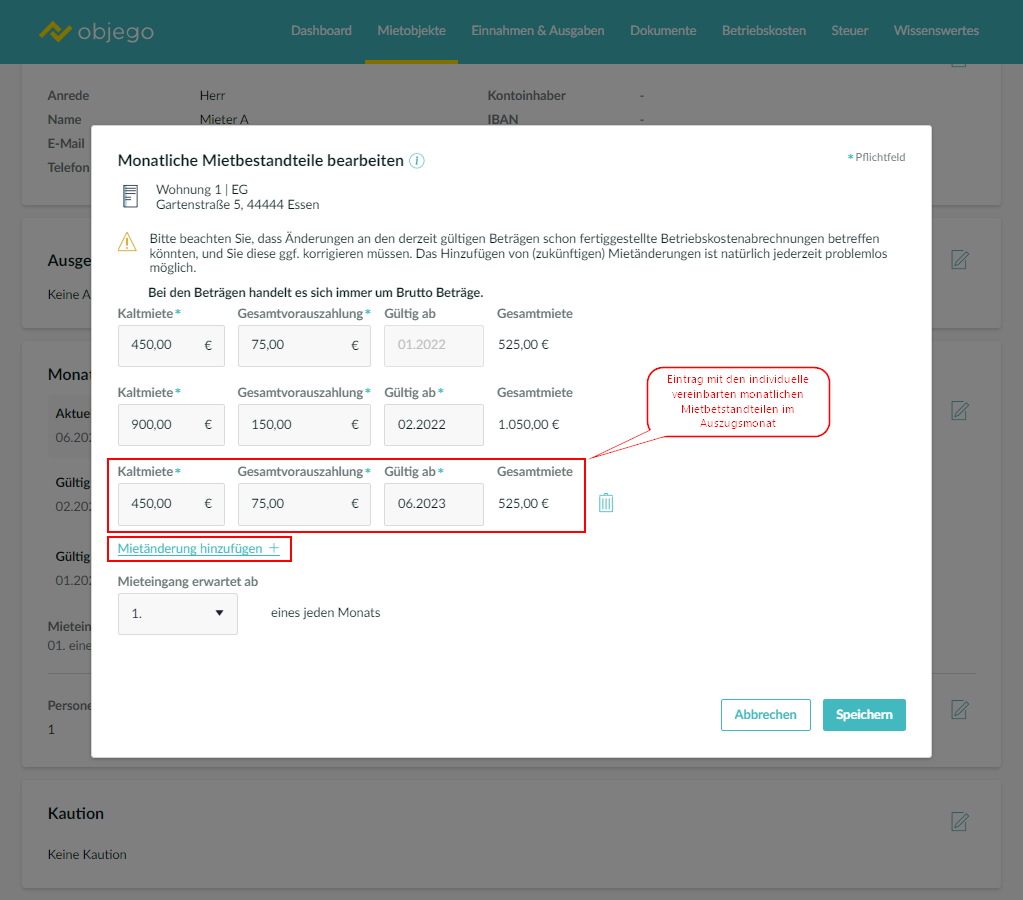Switch to Einnahmen & Ausgaben tab
The width and height of the screenshot is (1023, 900).
pos(538,31)
